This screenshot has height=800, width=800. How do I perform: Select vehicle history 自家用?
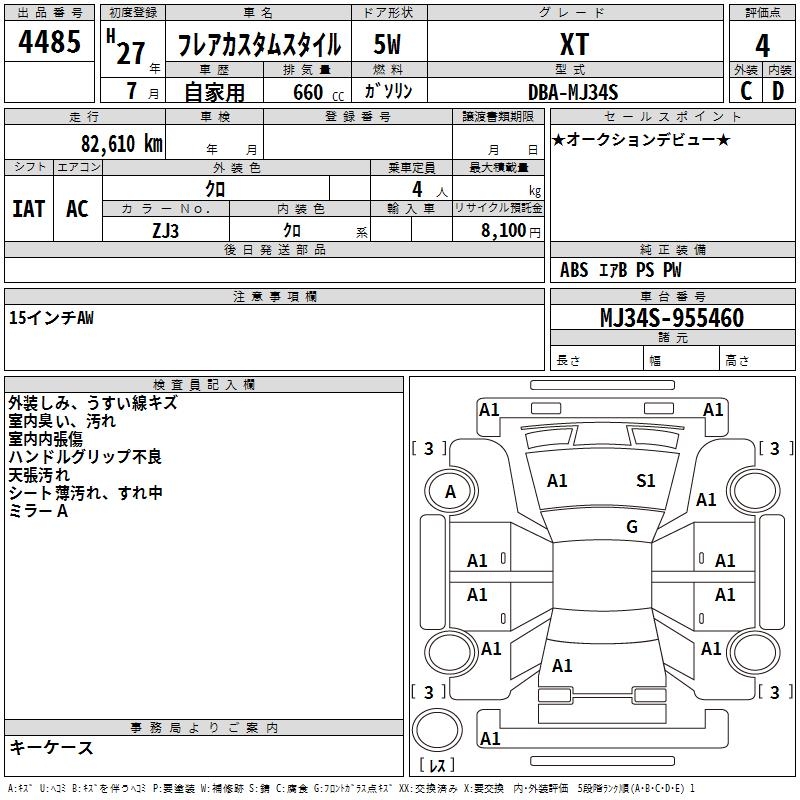(x=214, y=92)
